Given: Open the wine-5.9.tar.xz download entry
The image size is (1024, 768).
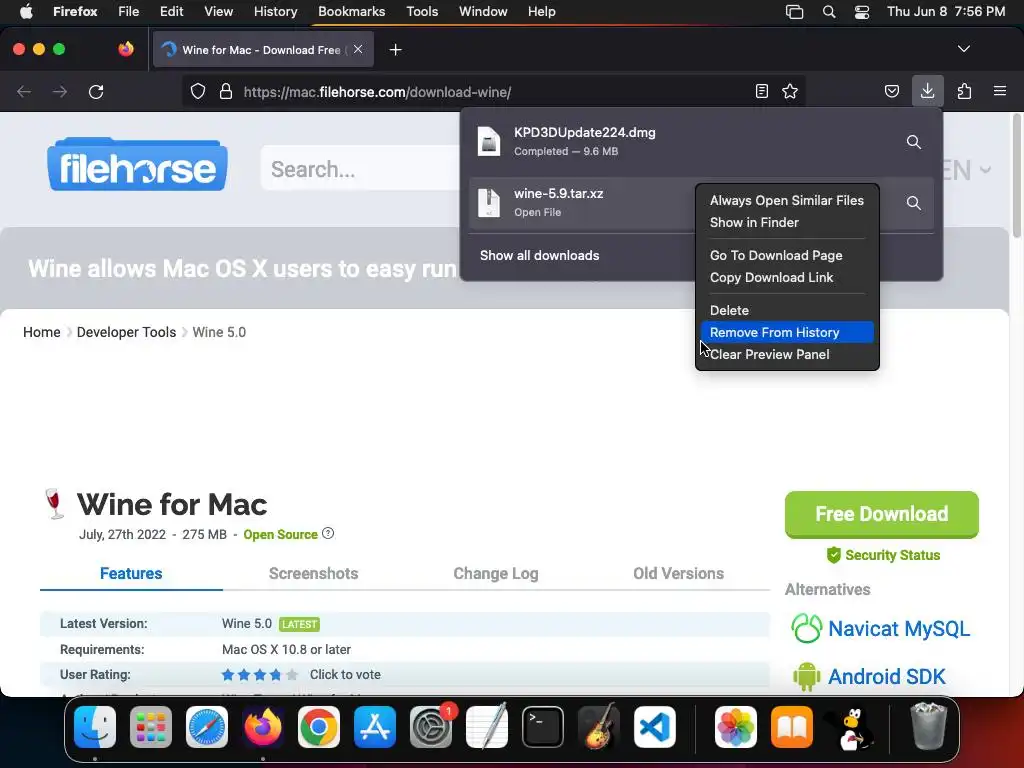Looking at the screenshot, I should (x=581, y=202).
